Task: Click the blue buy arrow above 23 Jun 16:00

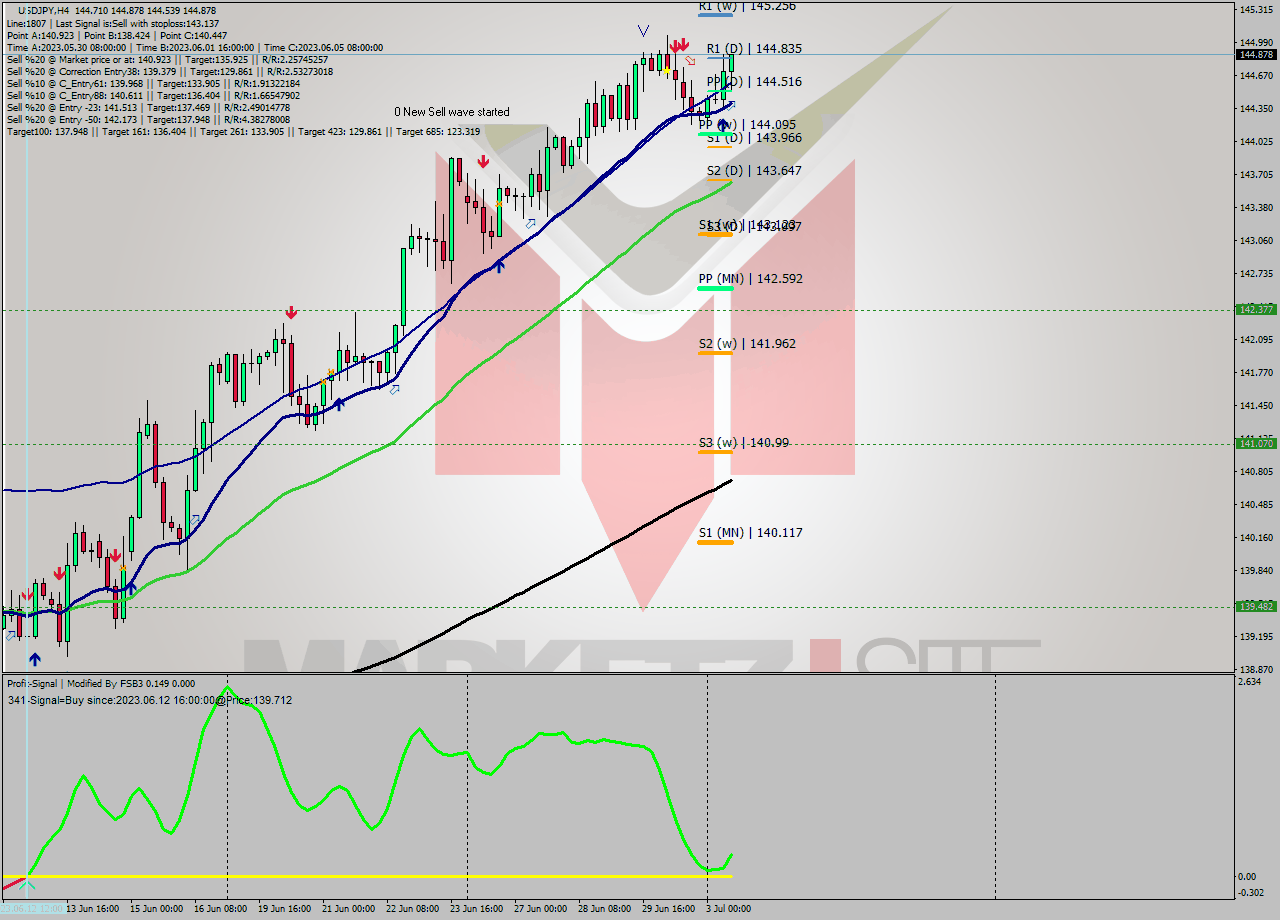Action: click(498, 265)
